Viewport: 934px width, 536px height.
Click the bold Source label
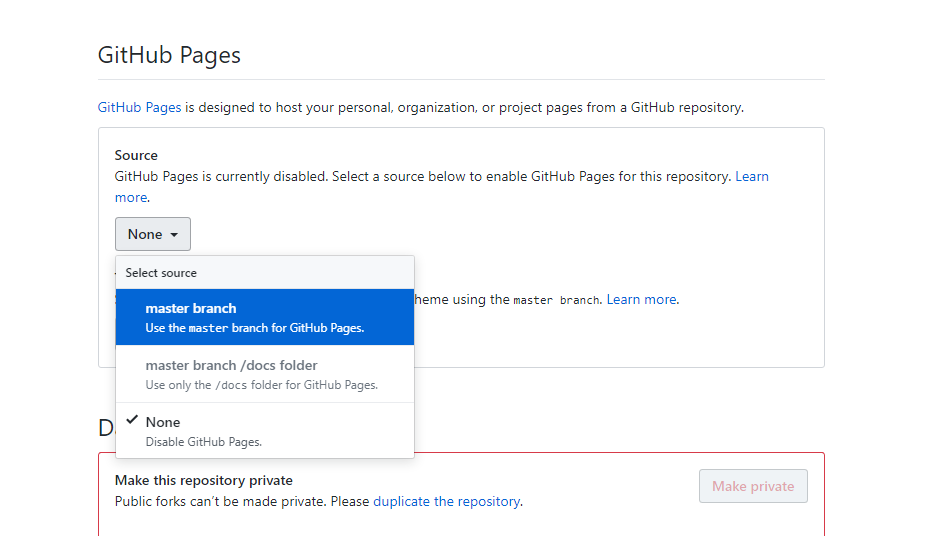[x=136, y=155]
